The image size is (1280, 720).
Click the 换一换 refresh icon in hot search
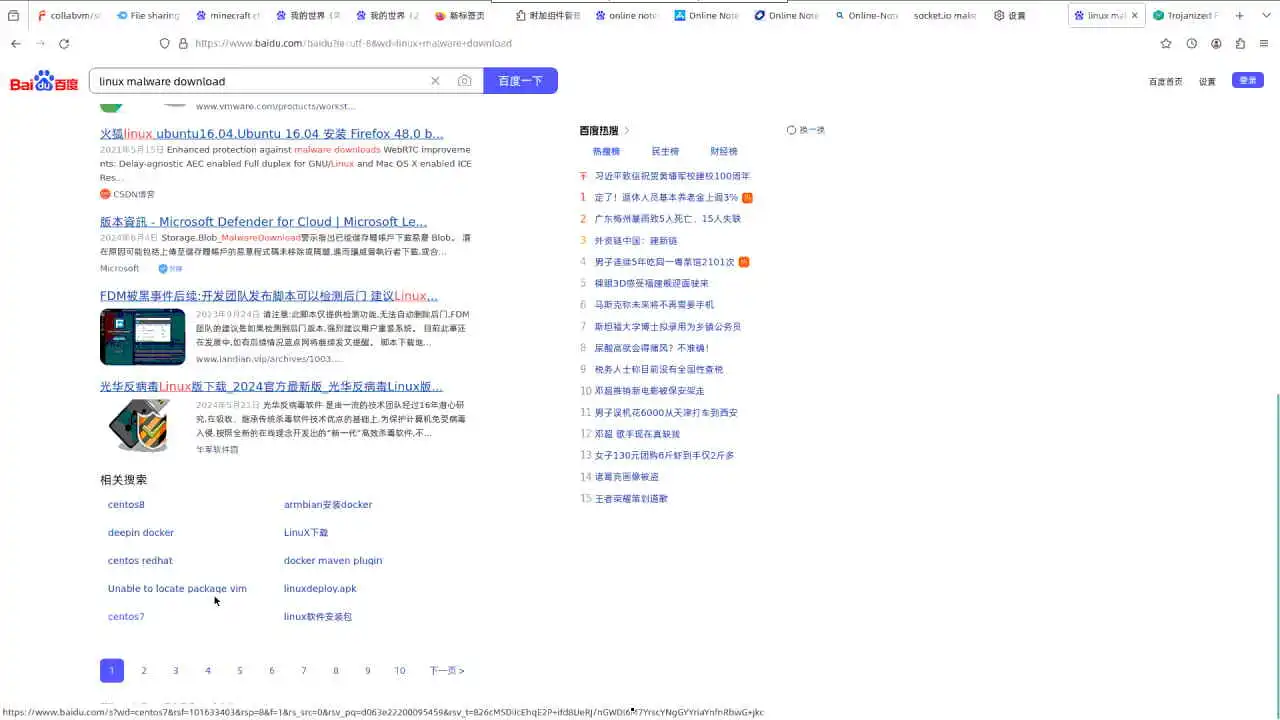[x=791, y=130]
